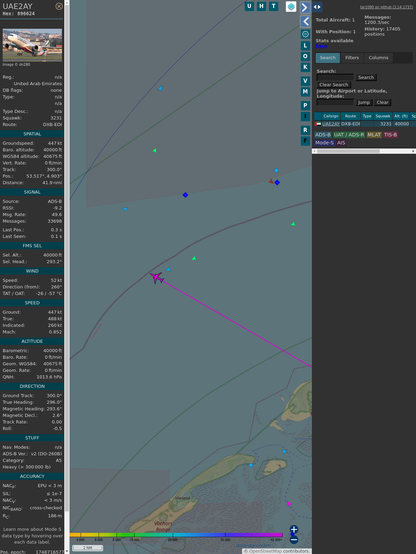The height and width of the screenshot is (554, 416).
Task: Click the P persistence button
Action: pos(305,106)
